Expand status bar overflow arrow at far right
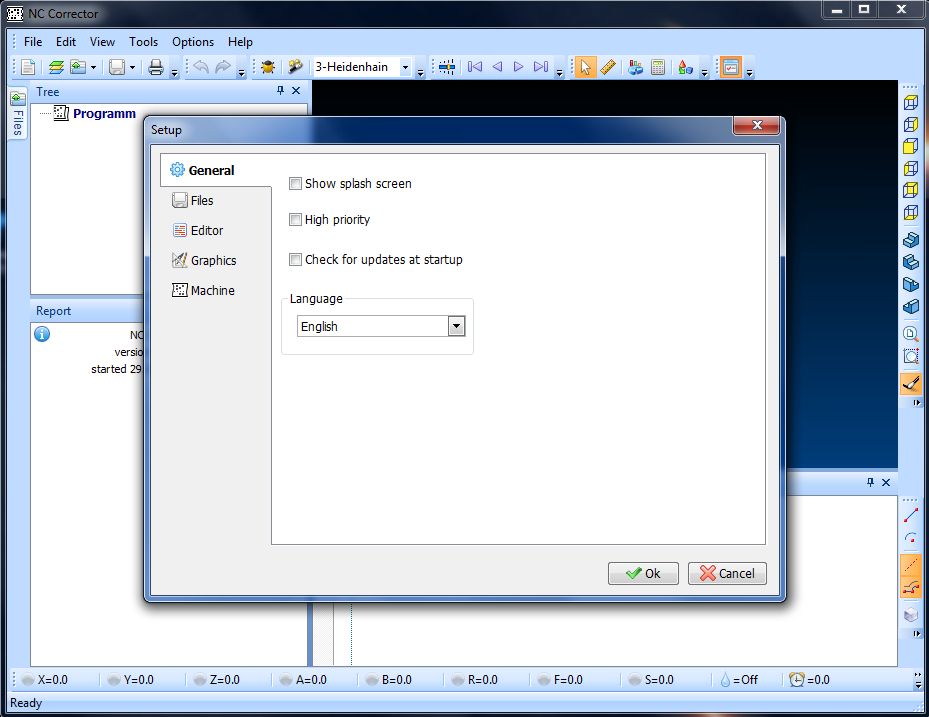This screenshot has height=717, width=929. [x=918, y=680]
